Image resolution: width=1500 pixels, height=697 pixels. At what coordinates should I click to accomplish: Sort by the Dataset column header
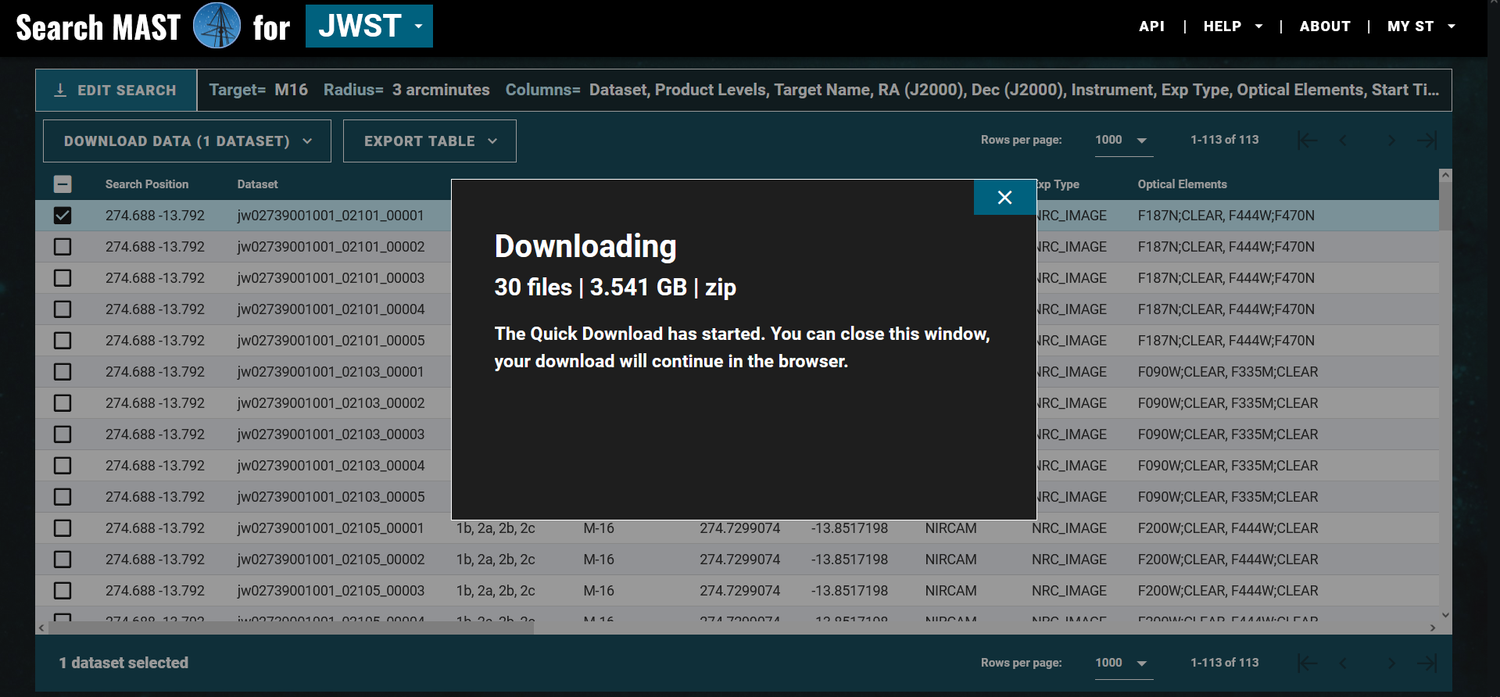258,184
